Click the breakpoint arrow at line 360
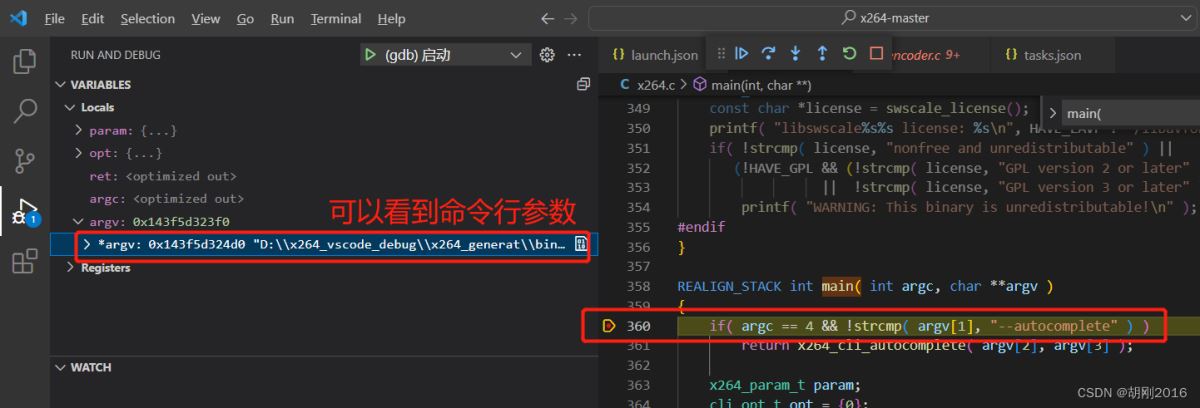This screenshot has height=408, width=1200. click(x=608, y=326)
